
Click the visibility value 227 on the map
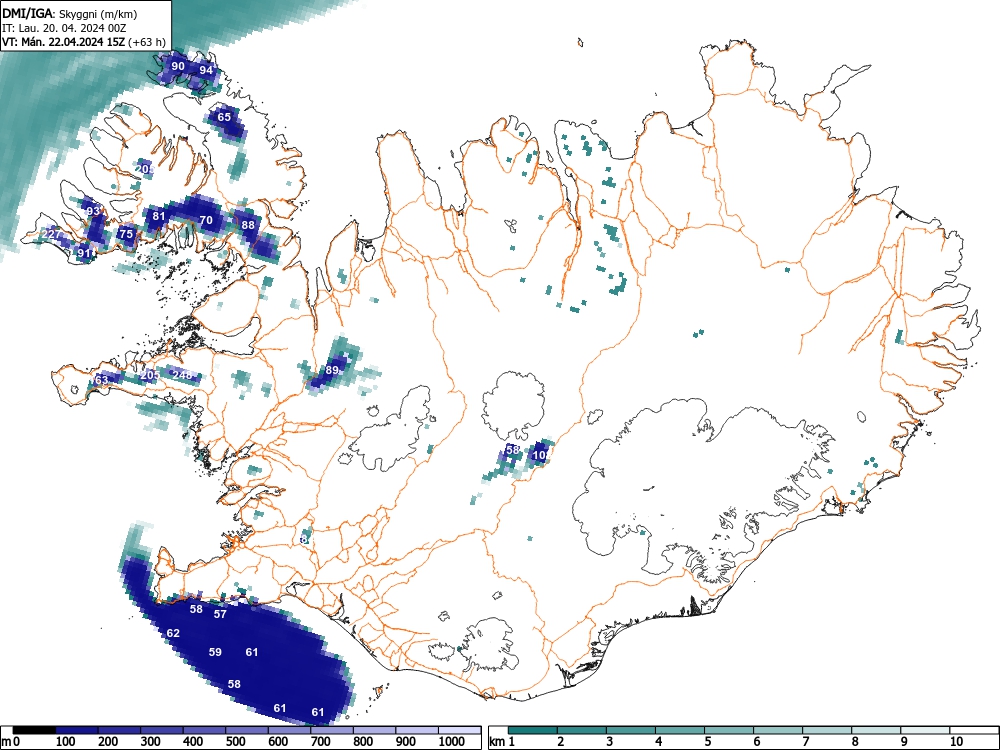point(52,234)
